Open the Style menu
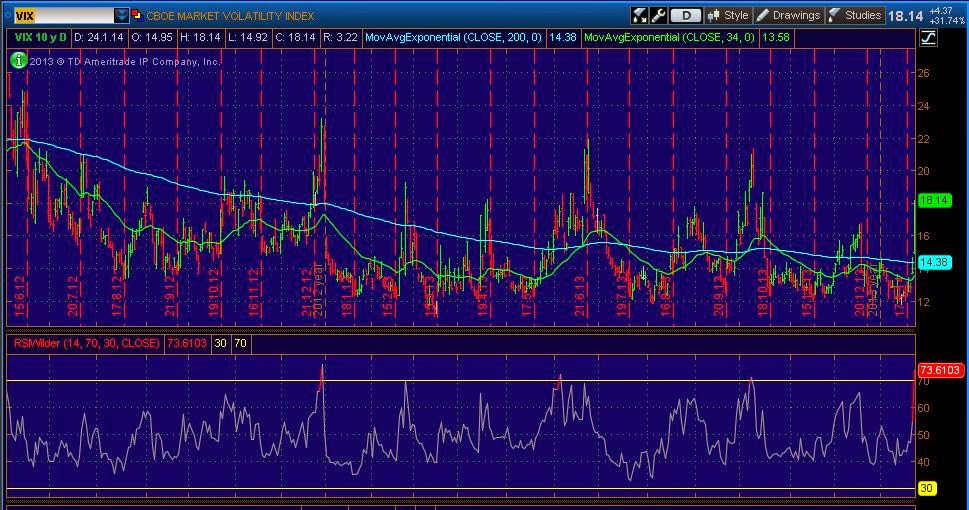Screen dimensions: 969x510 coord(728,15)
